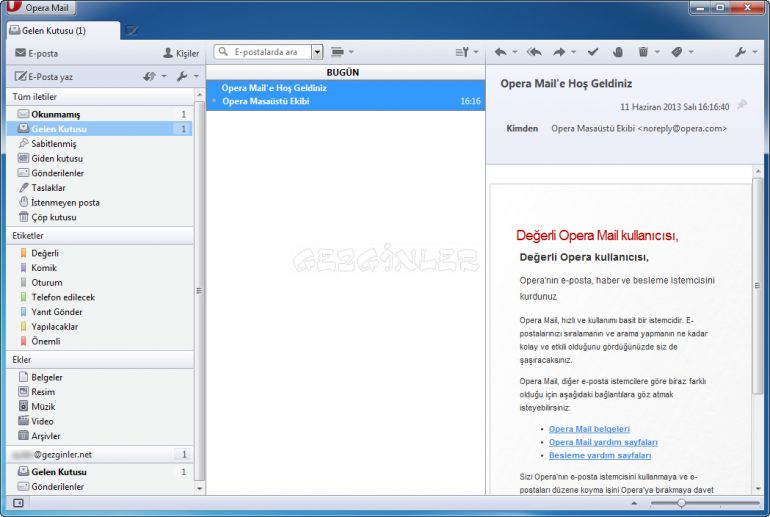
Task: Click sidebar scrollbar down arrow
Action: click(199, 489)
